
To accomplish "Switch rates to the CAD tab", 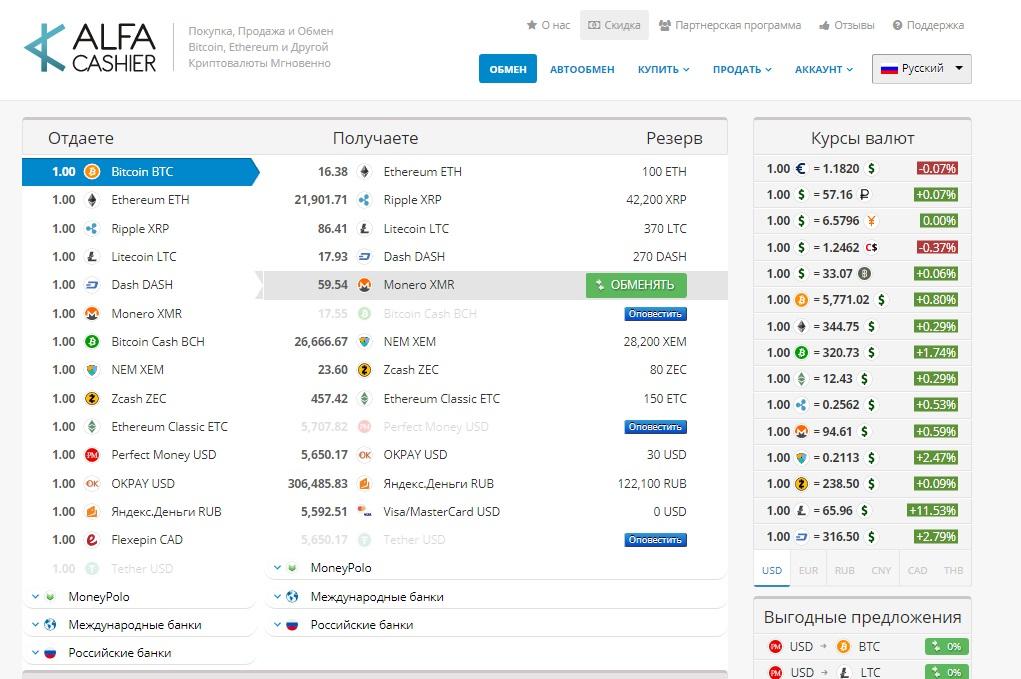I will pos(917,570).
